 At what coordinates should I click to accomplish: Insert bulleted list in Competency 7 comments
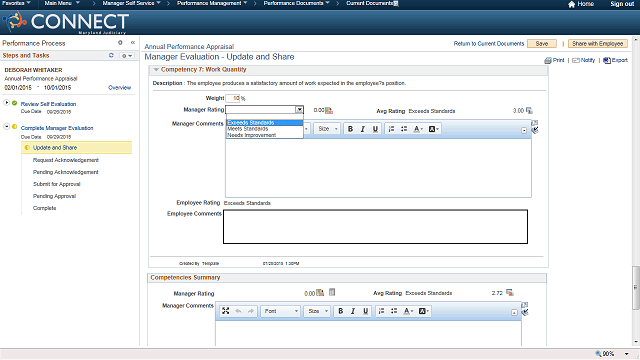pyautogui.click(x=404, y=129)
